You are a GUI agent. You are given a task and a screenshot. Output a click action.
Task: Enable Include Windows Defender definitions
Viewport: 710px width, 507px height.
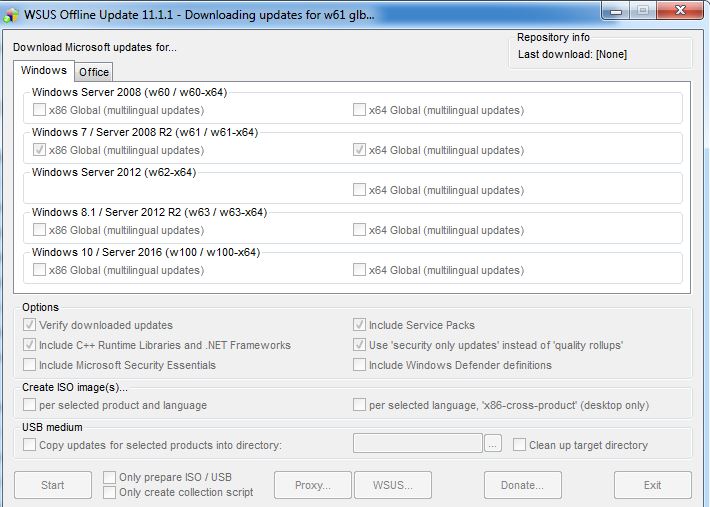click(x=359, y=365)
